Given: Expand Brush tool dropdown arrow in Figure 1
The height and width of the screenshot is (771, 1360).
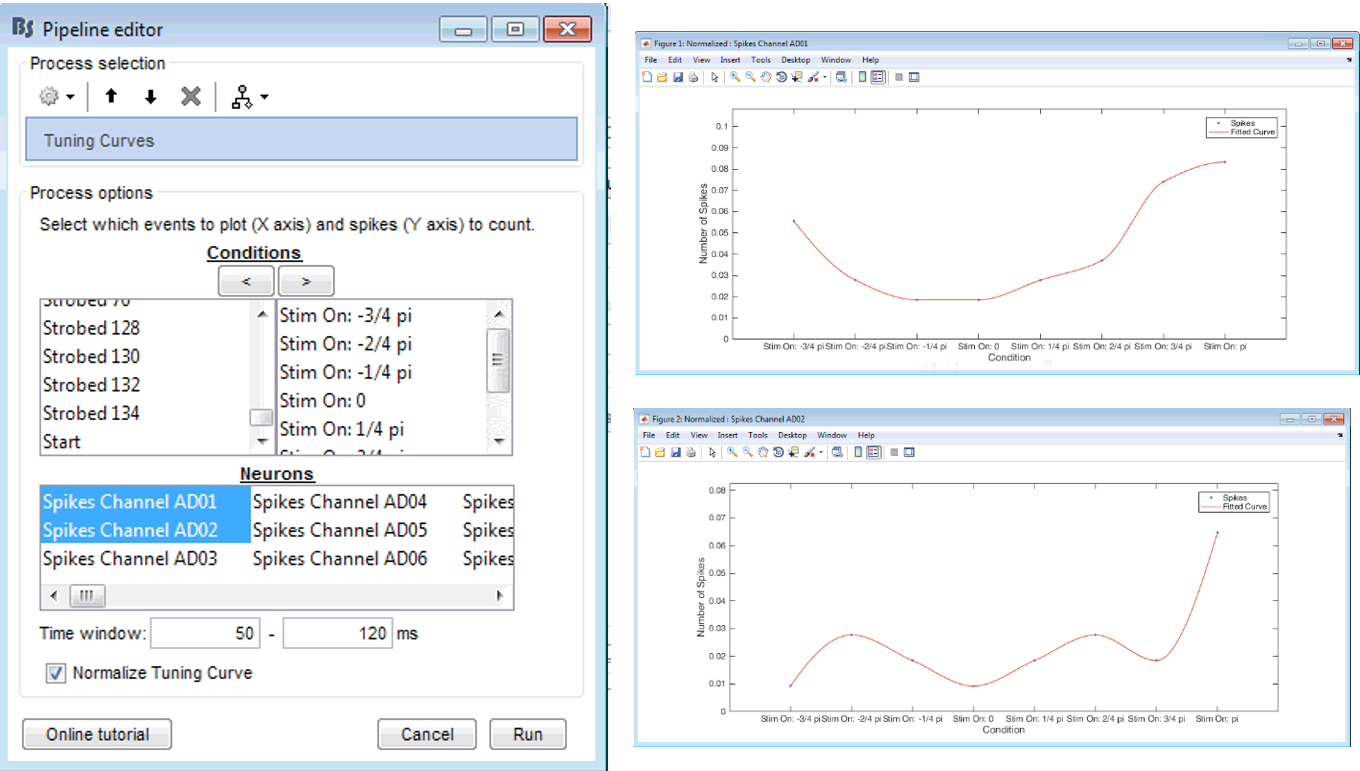Looking at the screenshot, I should point(825,77).
